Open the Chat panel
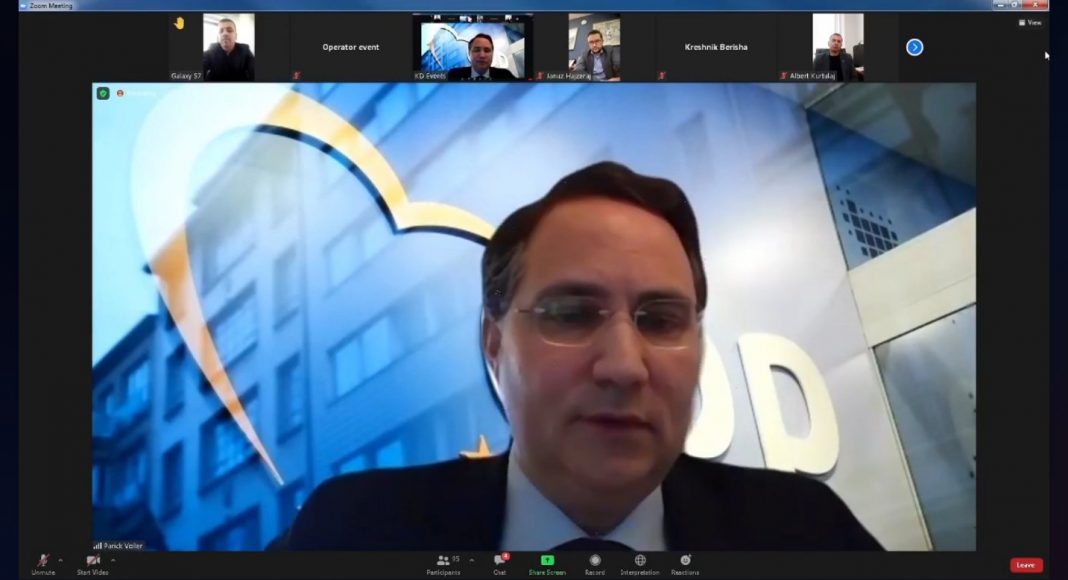The image size is (1068, 580). [499, 561]
